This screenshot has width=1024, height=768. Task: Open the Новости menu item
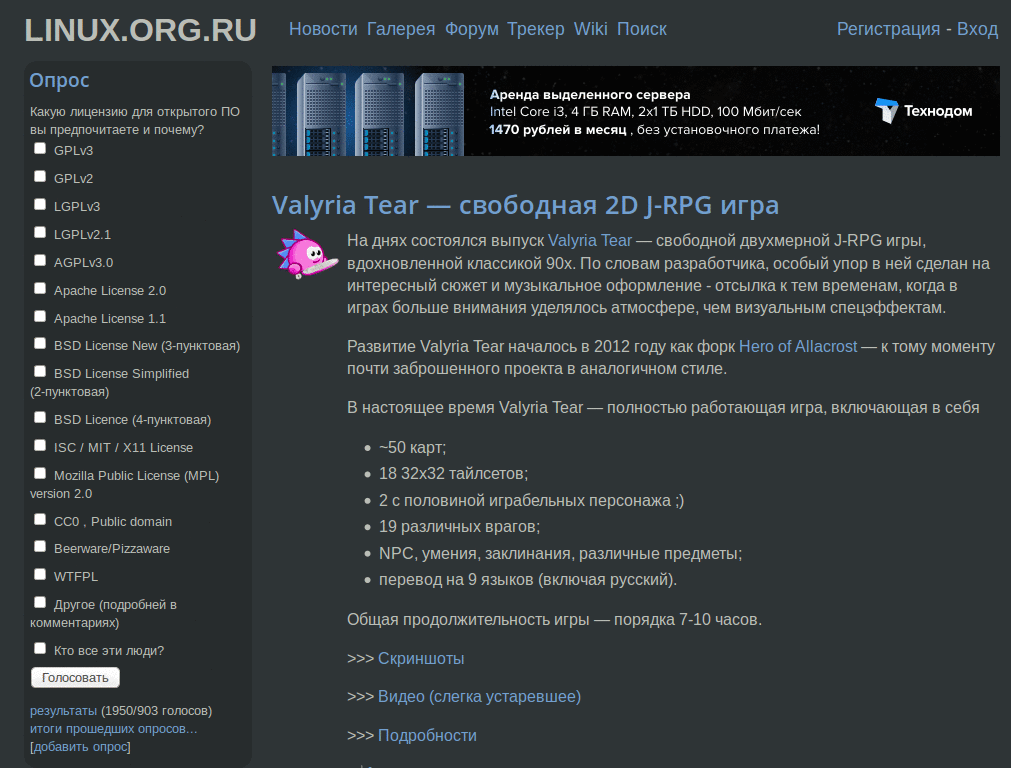[x=323, y=29]
